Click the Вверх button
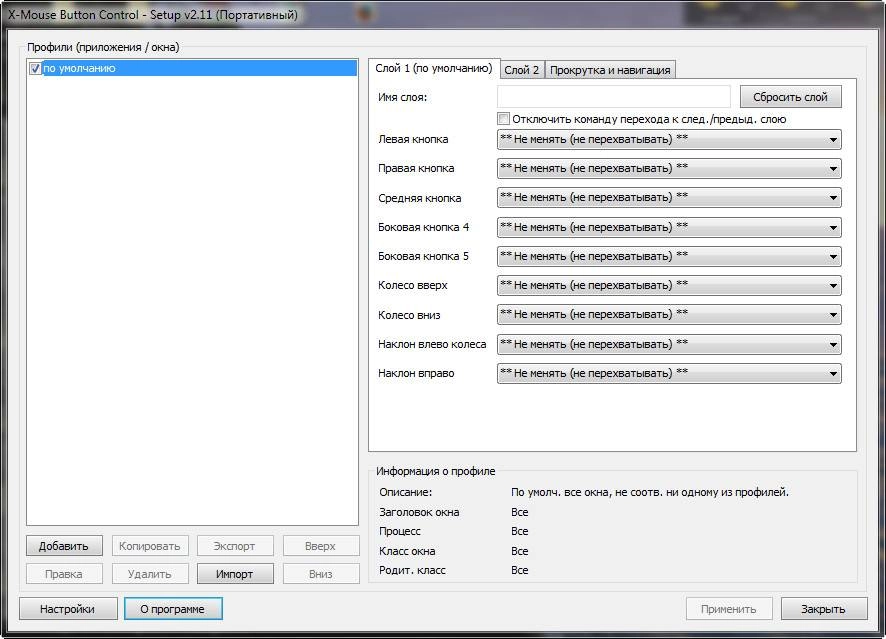886x639 pixels. tap(320, 546)
